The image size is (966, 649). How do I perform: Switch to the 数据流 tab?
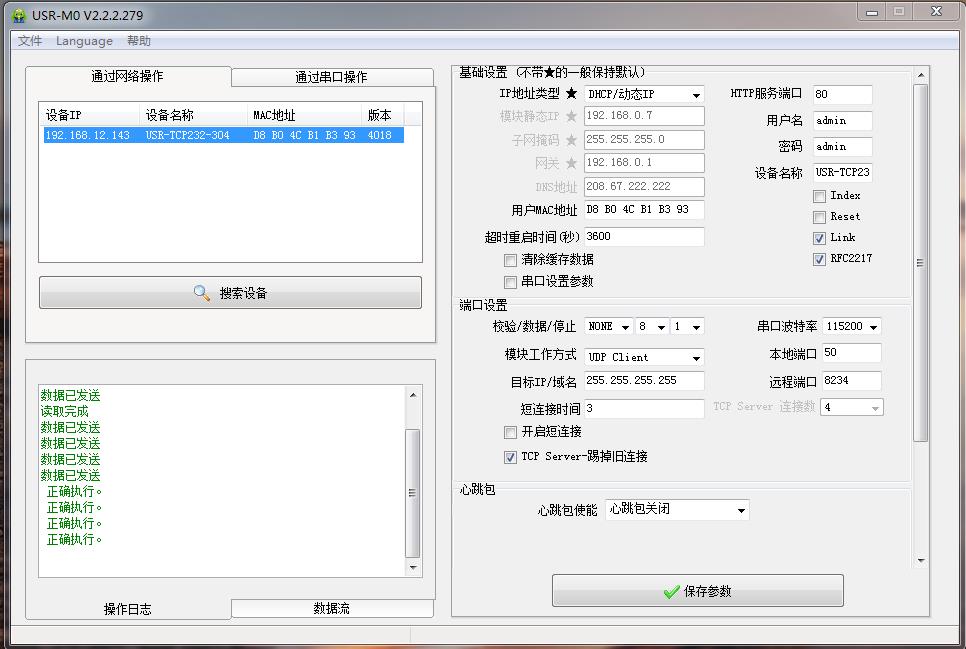click(331, 608)
